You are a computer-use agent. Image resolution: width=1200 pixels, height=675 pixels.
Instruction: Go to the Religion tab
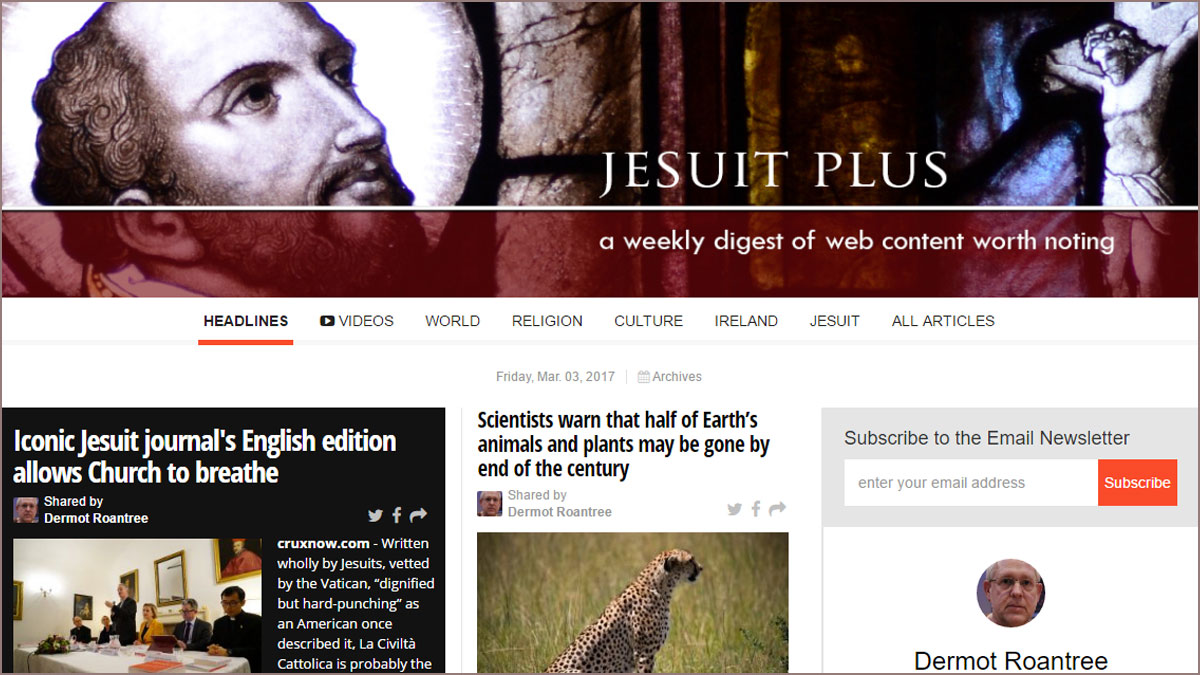tap(547, 321)
